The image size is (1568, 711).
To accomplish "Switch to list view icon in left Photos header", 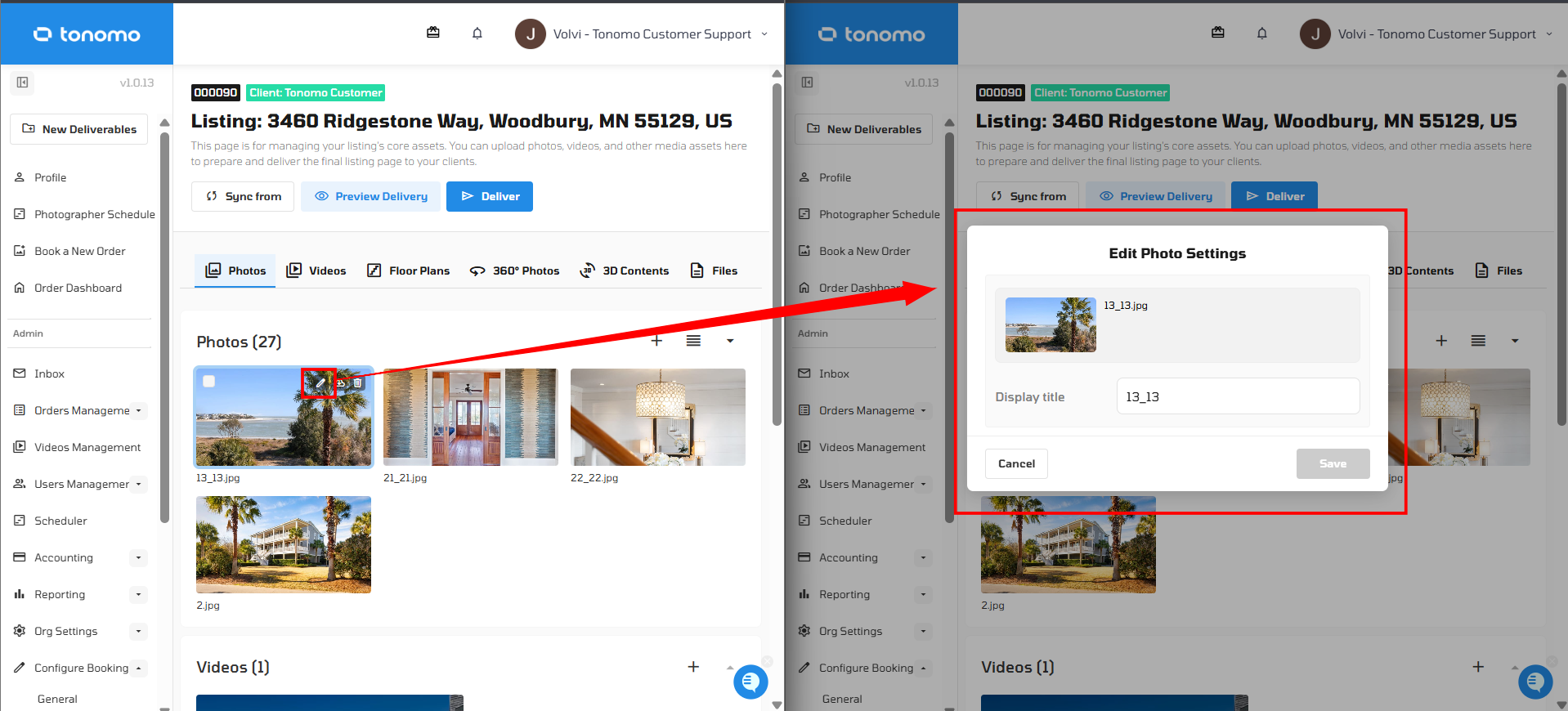I will [693, 341].
